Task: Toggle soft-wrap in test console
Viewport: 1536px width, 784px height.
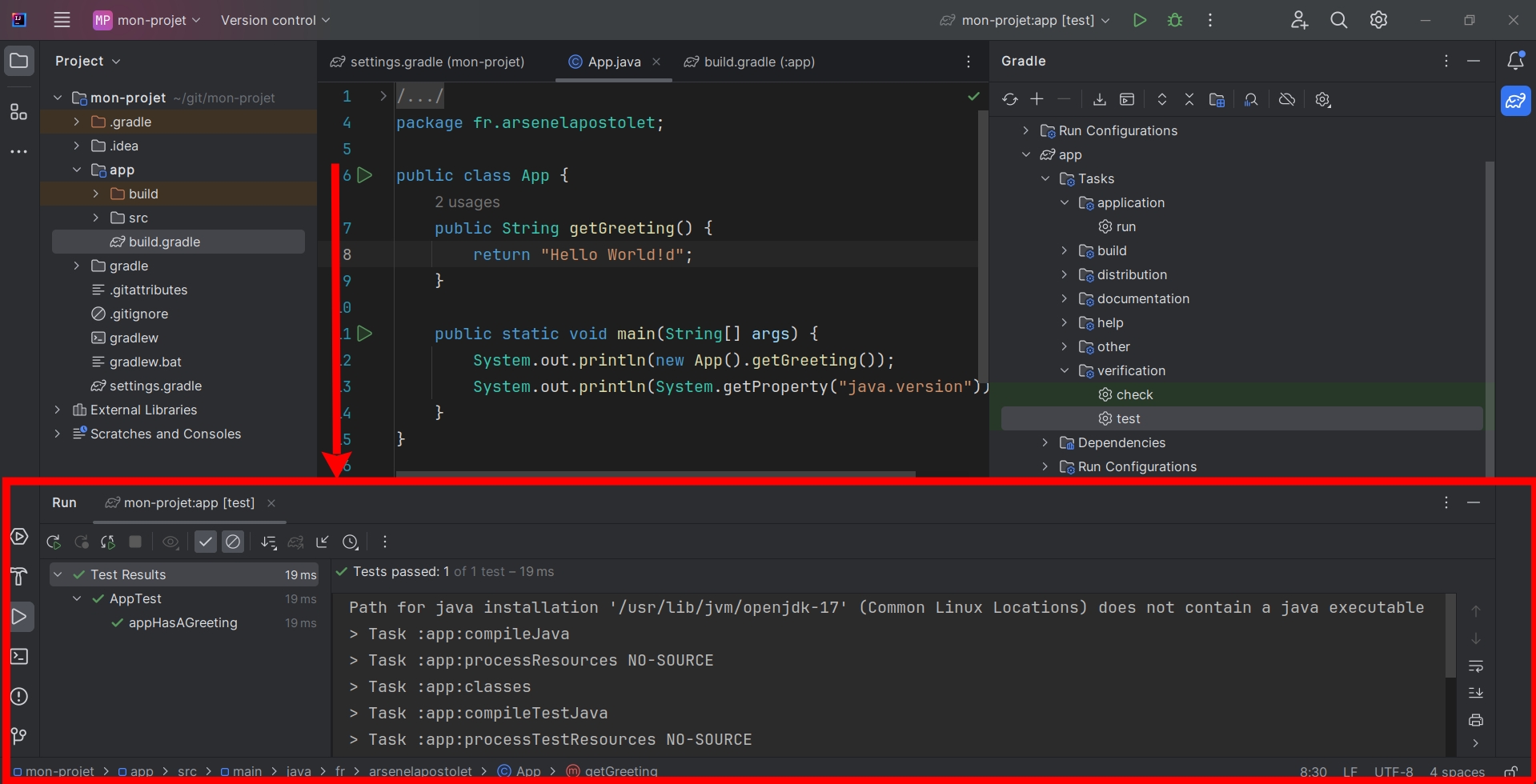Action: tap(1476, 666)
